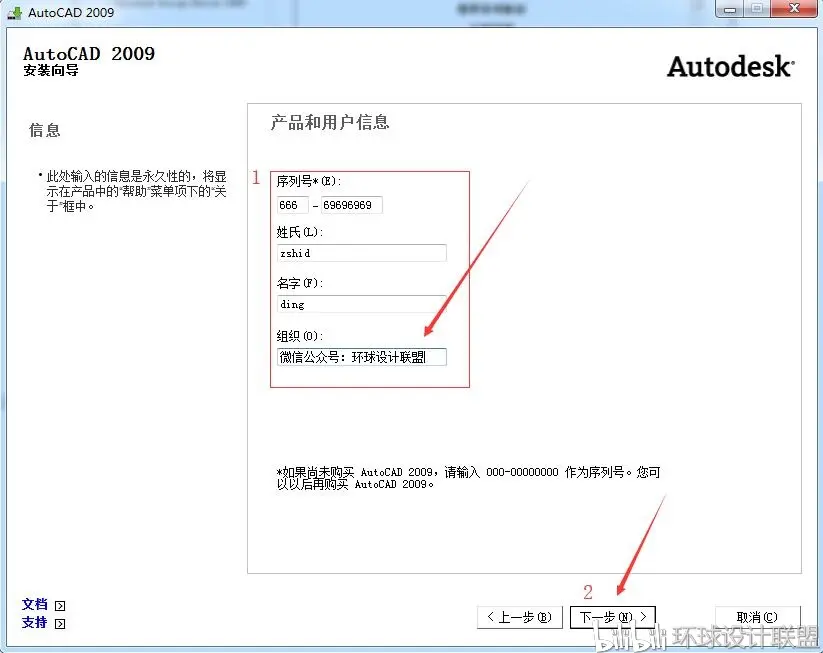Click the 信息 sidebar heading
Viewport: 823px width, 653px height.
45,130
